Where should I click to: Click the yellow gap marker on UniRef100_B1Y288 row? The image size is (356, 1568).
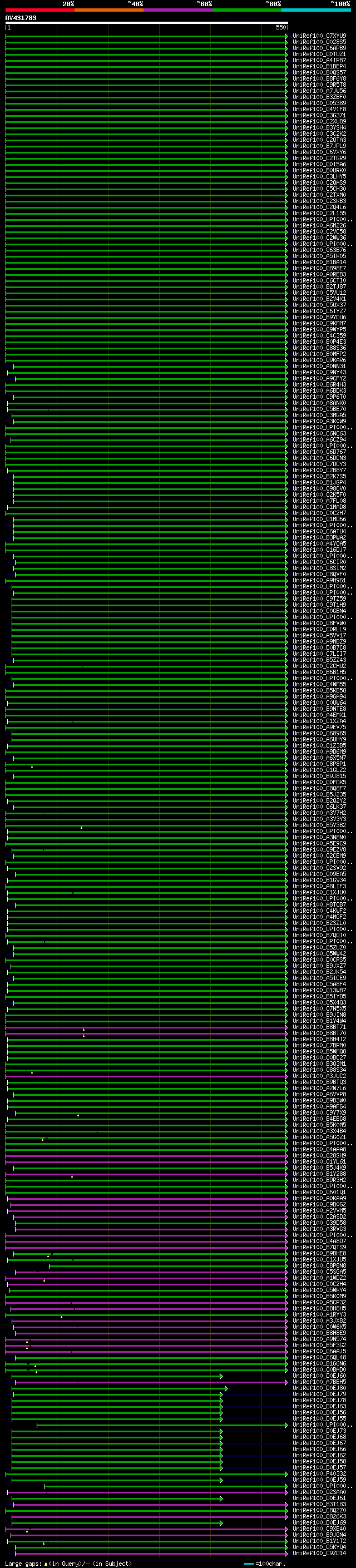click(72, 1176)
